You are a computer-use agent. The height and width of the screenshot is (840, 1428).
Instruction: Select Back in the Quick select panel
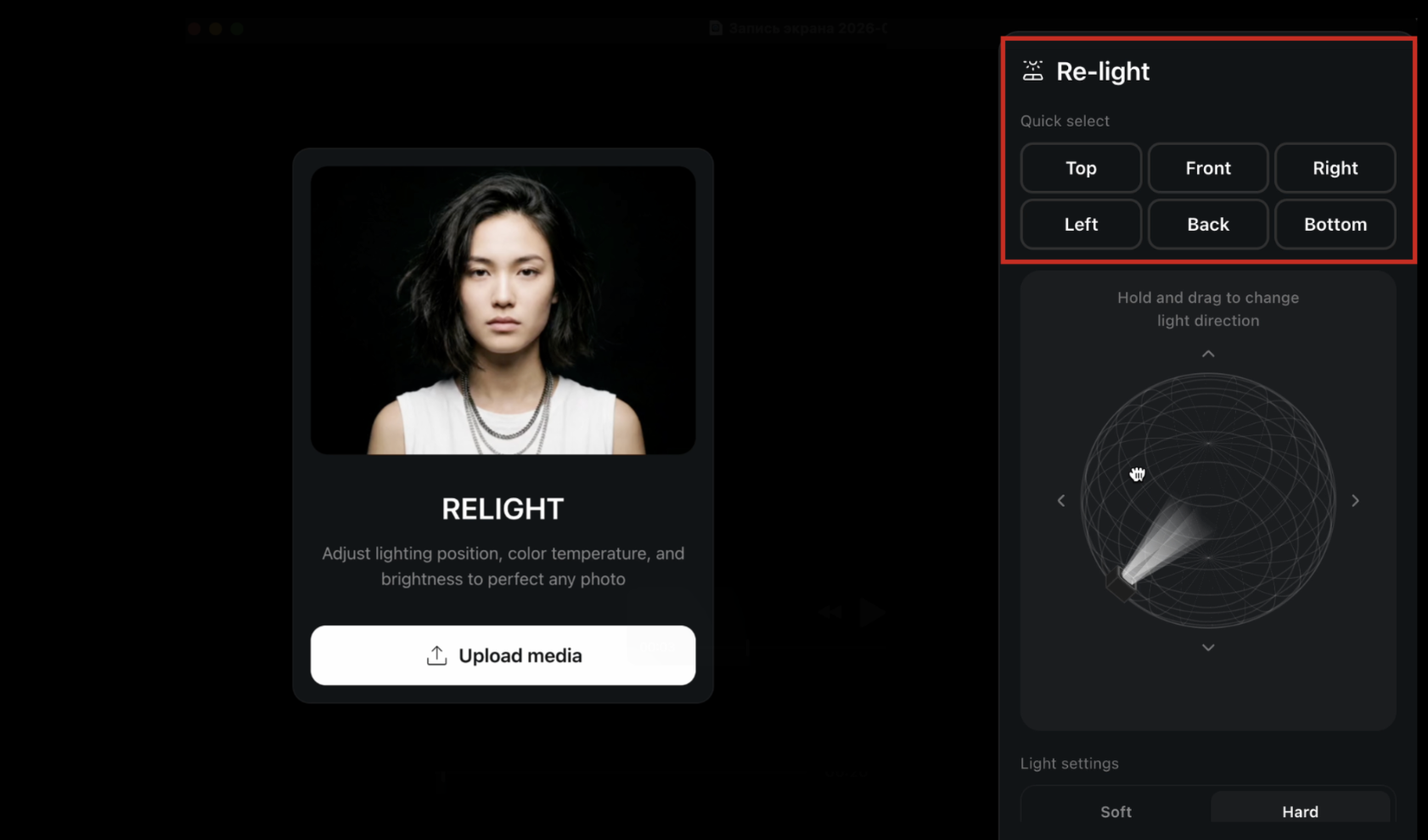(1207, 224)
